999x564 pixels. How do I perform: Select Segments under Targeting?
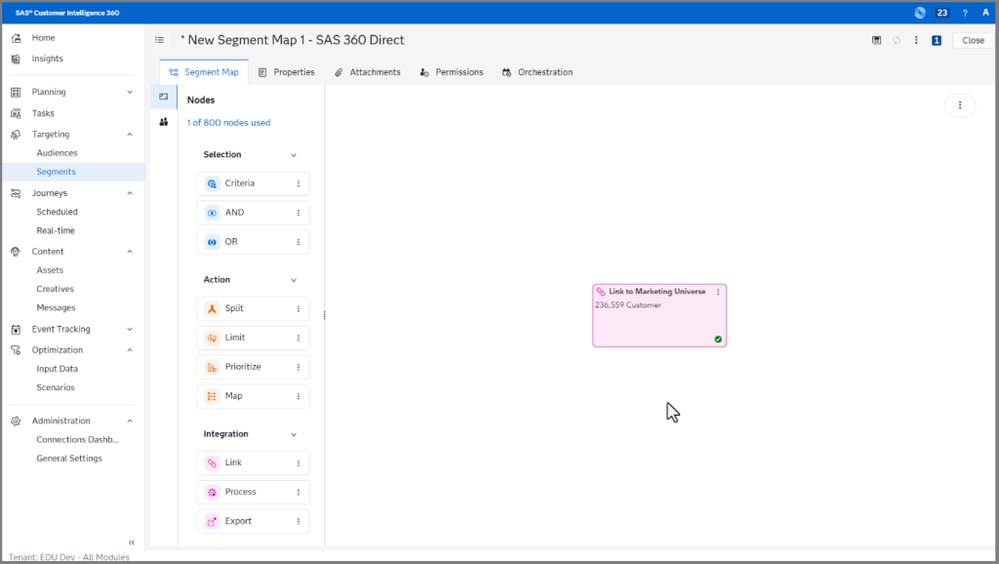pos(56,171)
